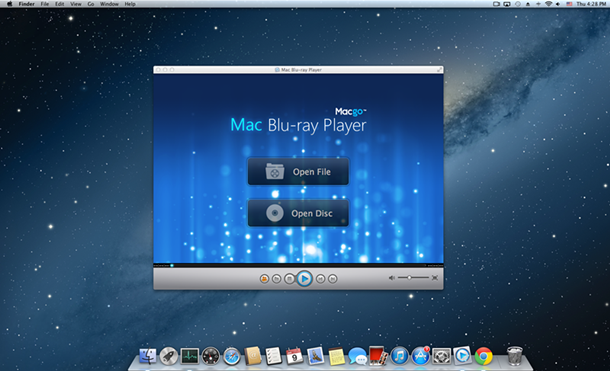610x371 pixels.
Task: Click the eject icon in menu bar
Action: click(x=528, y=4)
